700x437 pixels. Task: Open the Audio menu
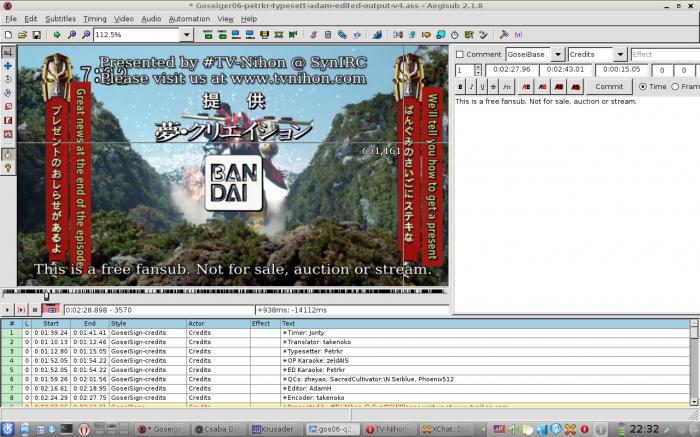(x=151, y=19)
